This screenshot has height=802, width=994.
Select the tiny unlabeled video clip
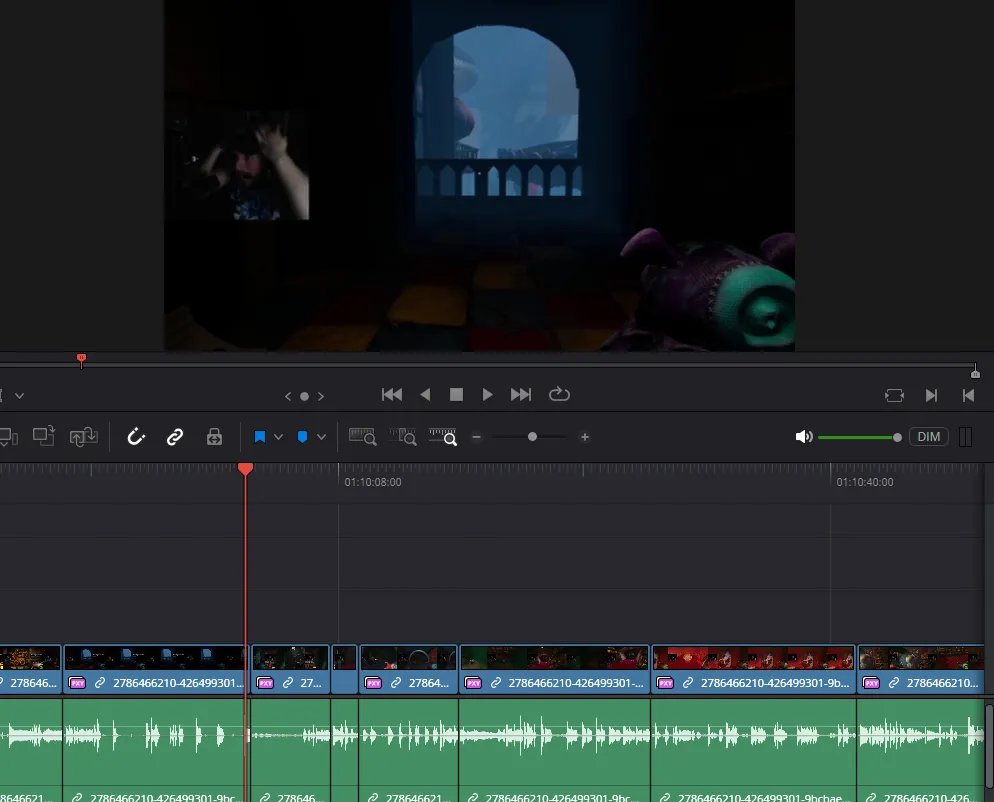pyautogui.click(x=344, y=669)
